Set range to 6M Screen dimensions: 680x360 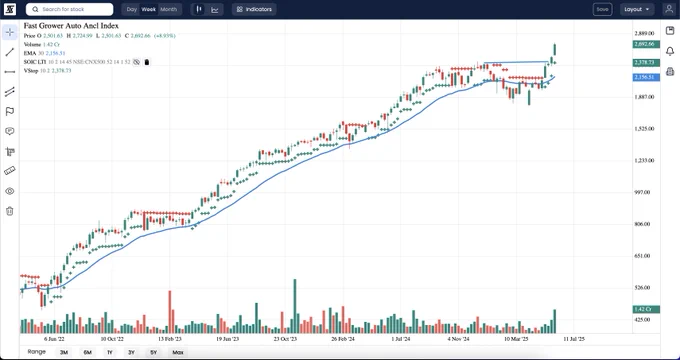87,352
